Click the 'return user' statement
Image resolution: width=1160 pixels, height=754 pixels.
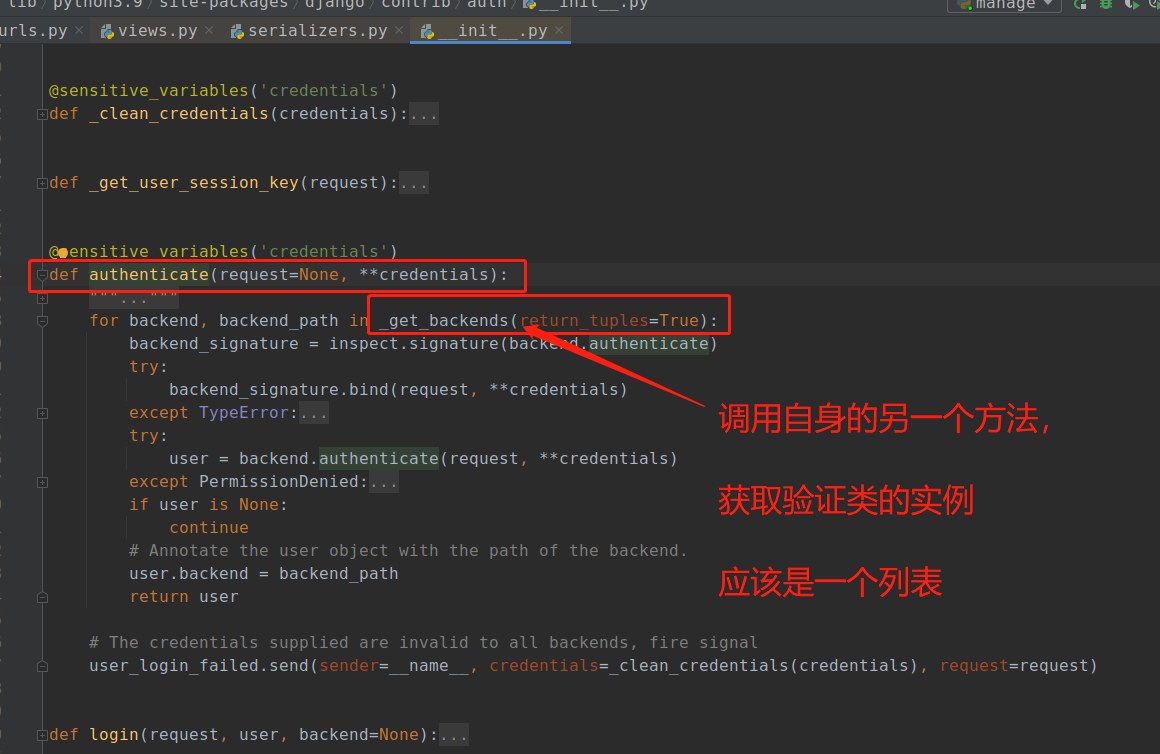click(x=183, y=596)
